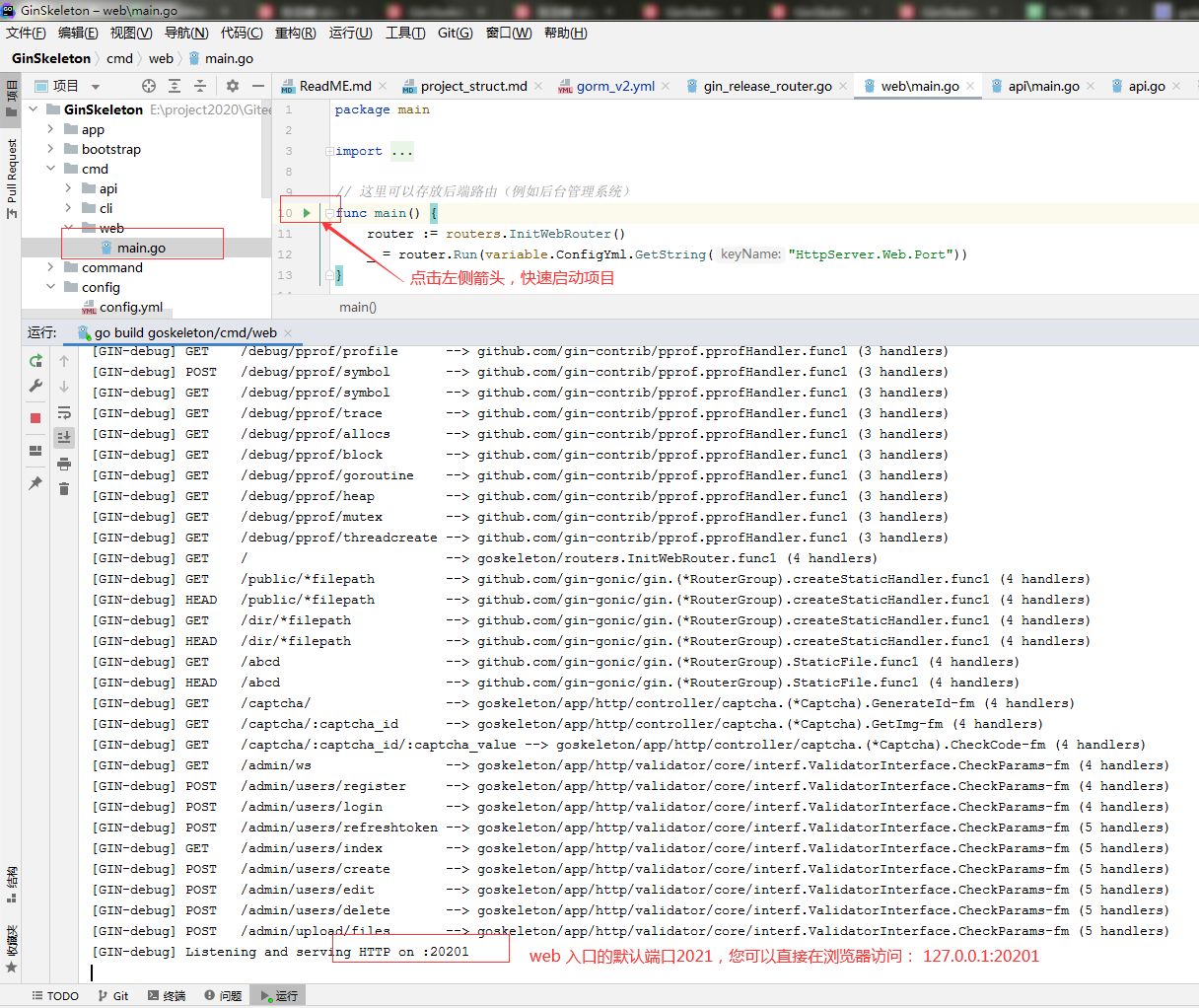Open the 问题 problems tool window

coord(223,995)
